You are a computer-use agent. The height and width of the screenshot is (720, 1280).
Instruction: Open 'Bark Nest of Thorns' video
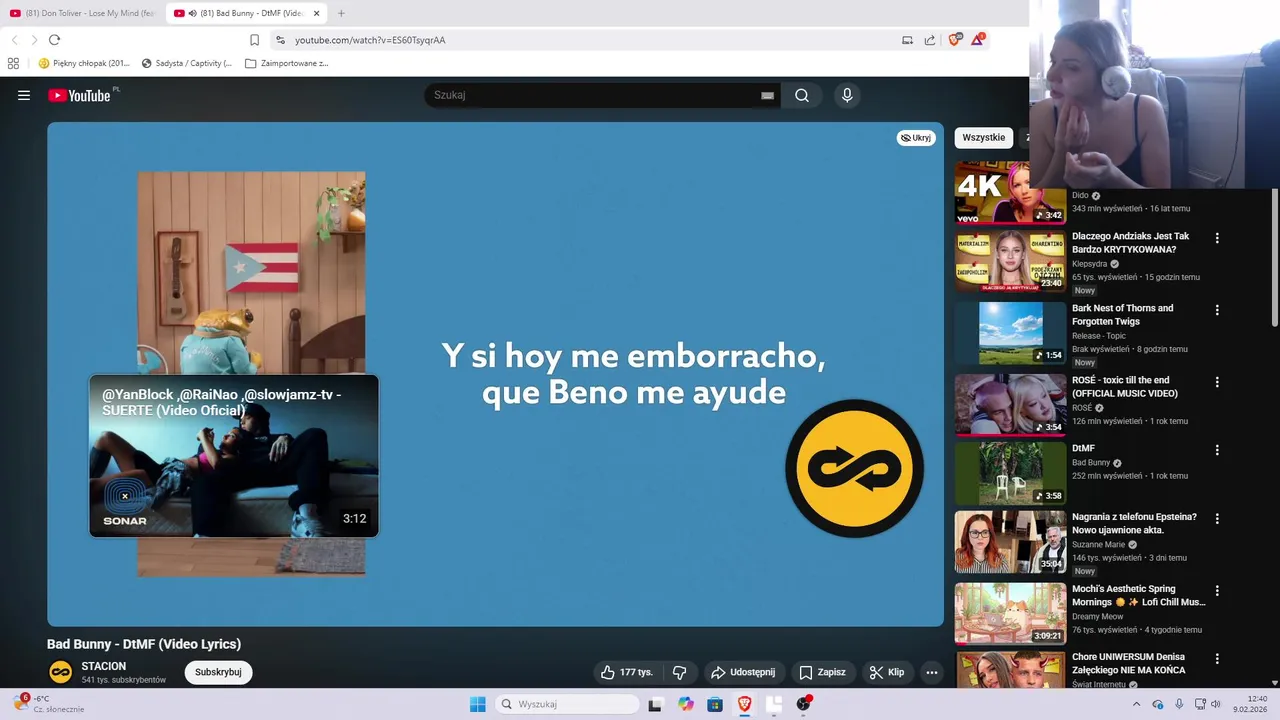1123,315
